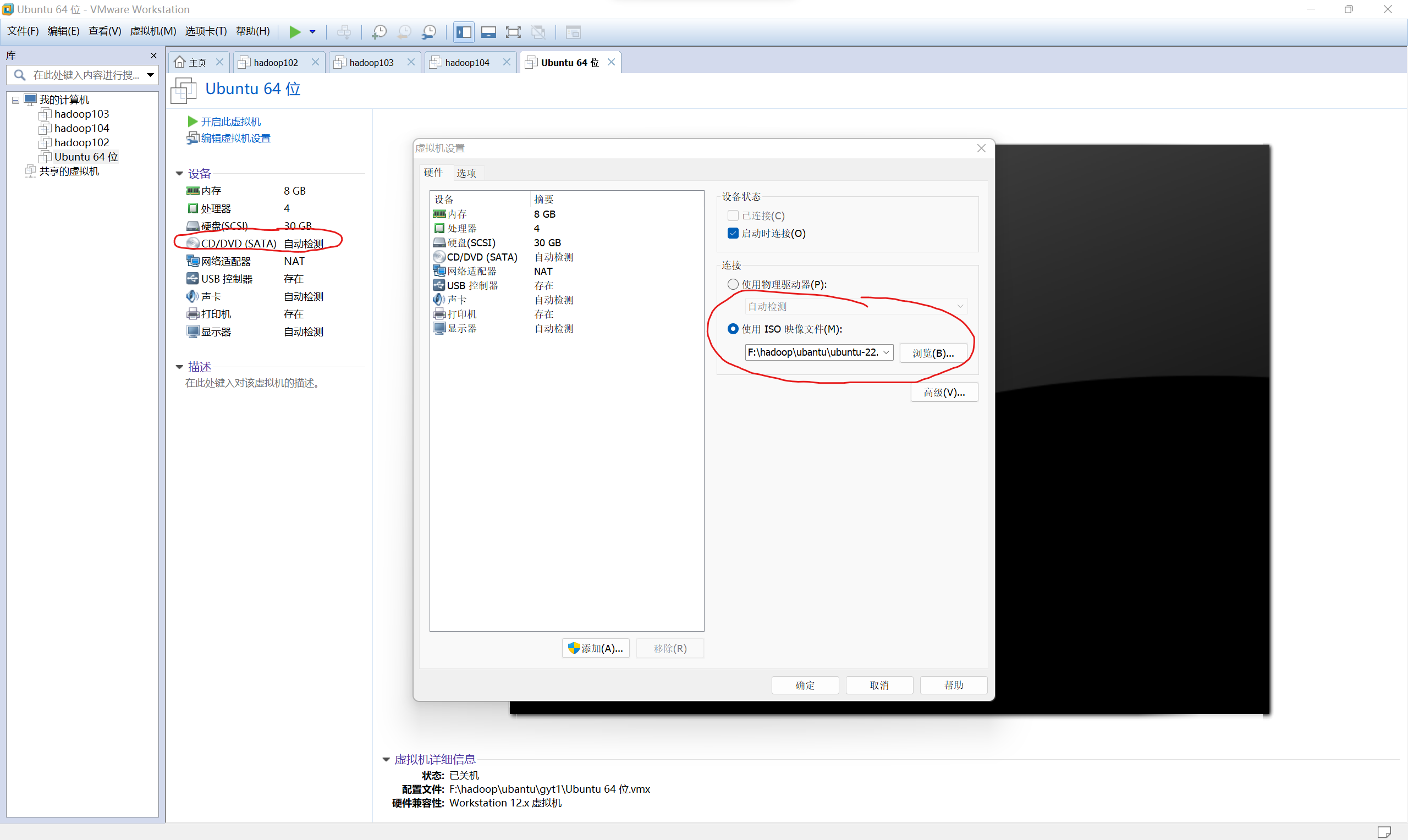Click the send Ctrl+Alt+Del toolbar icon

344,32
